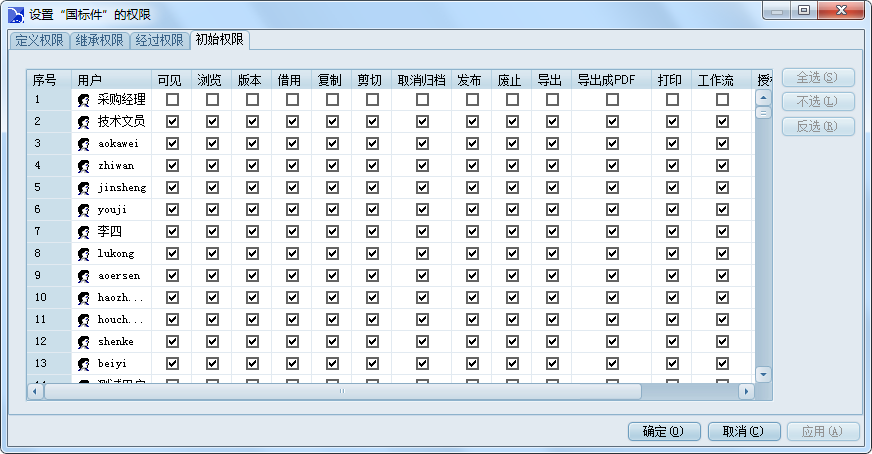Select the aokawei user avatar icon
The image size is (872, 454).
pyautogui.click(x=84, y=144)
